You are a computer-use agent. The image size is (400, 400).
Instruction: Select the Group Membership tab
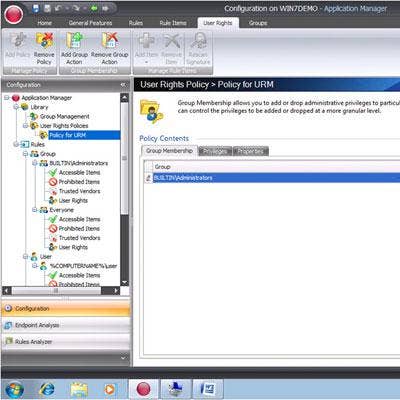coord(169,151)
